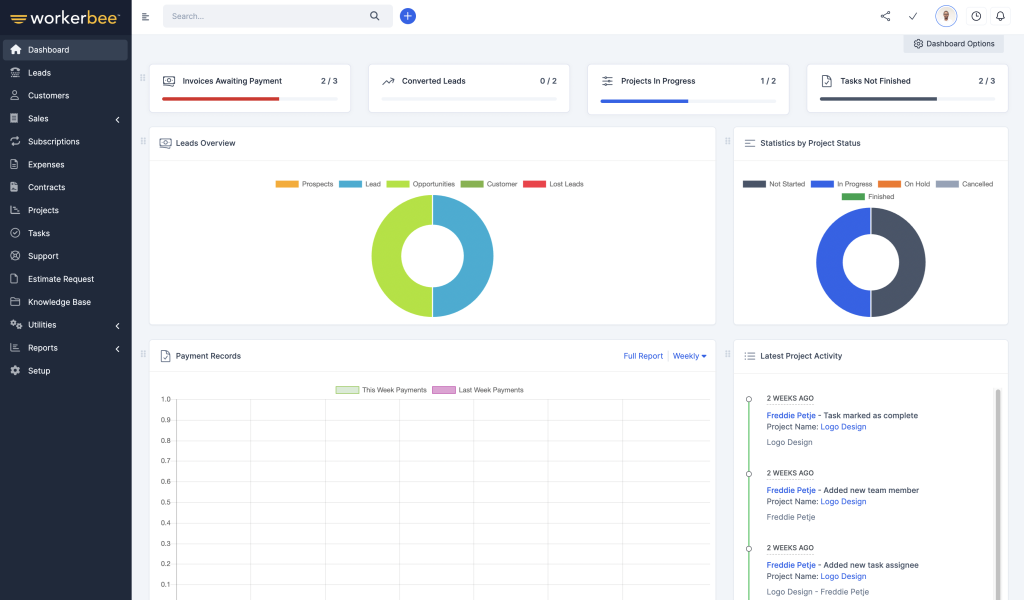The width and height of the screenshot is (1024, 600).
Task: Open the Weekly dropdown in Payment Records
Action: pyautogui.click(x=690, y=355)
